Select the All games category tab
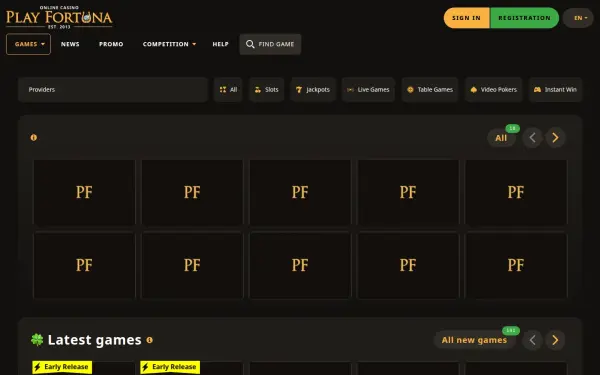 (228, 90)
